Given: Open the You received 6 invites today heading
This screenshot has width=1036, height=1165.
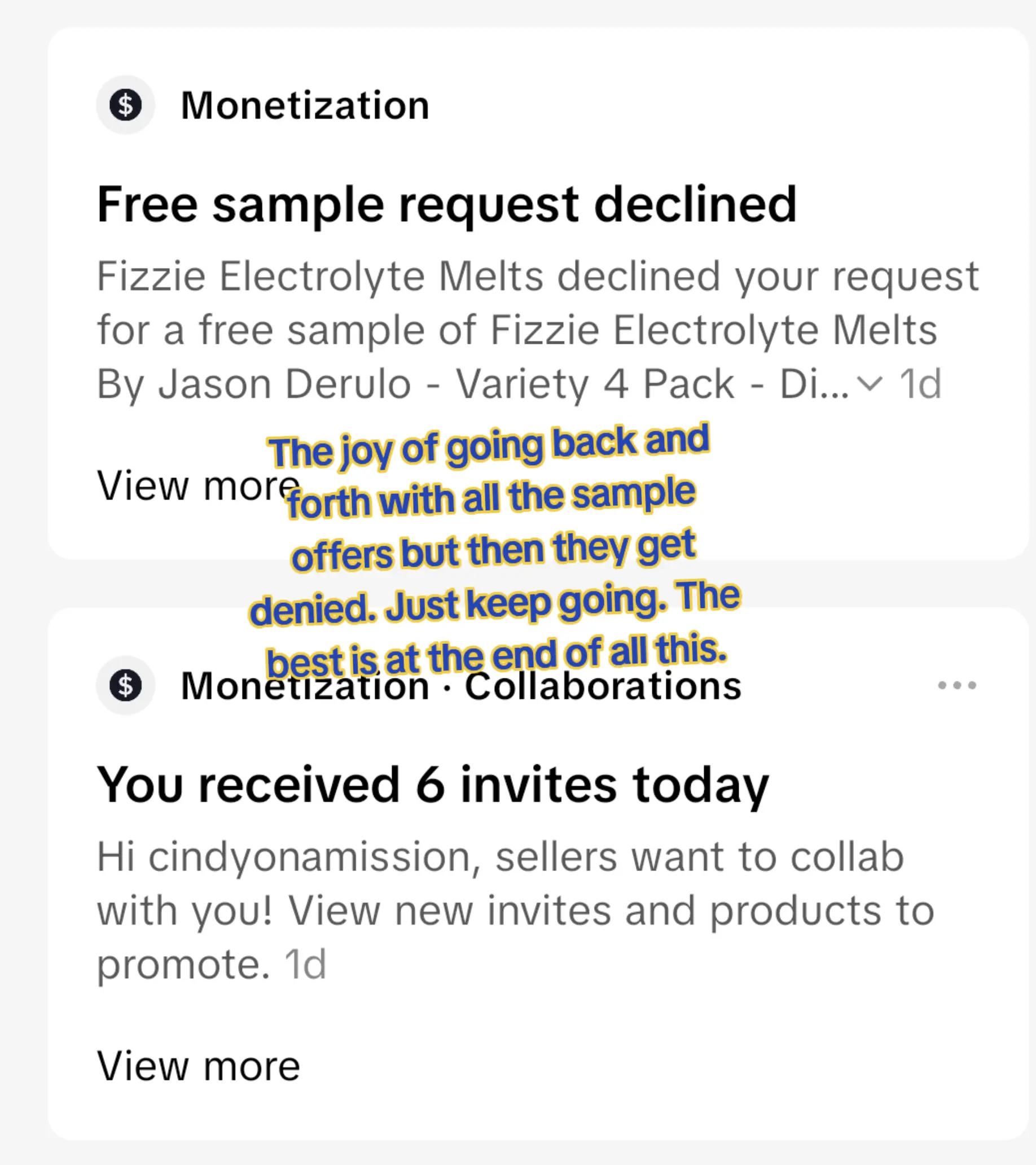Looking at the screenshot, I should tap(433, 785).
